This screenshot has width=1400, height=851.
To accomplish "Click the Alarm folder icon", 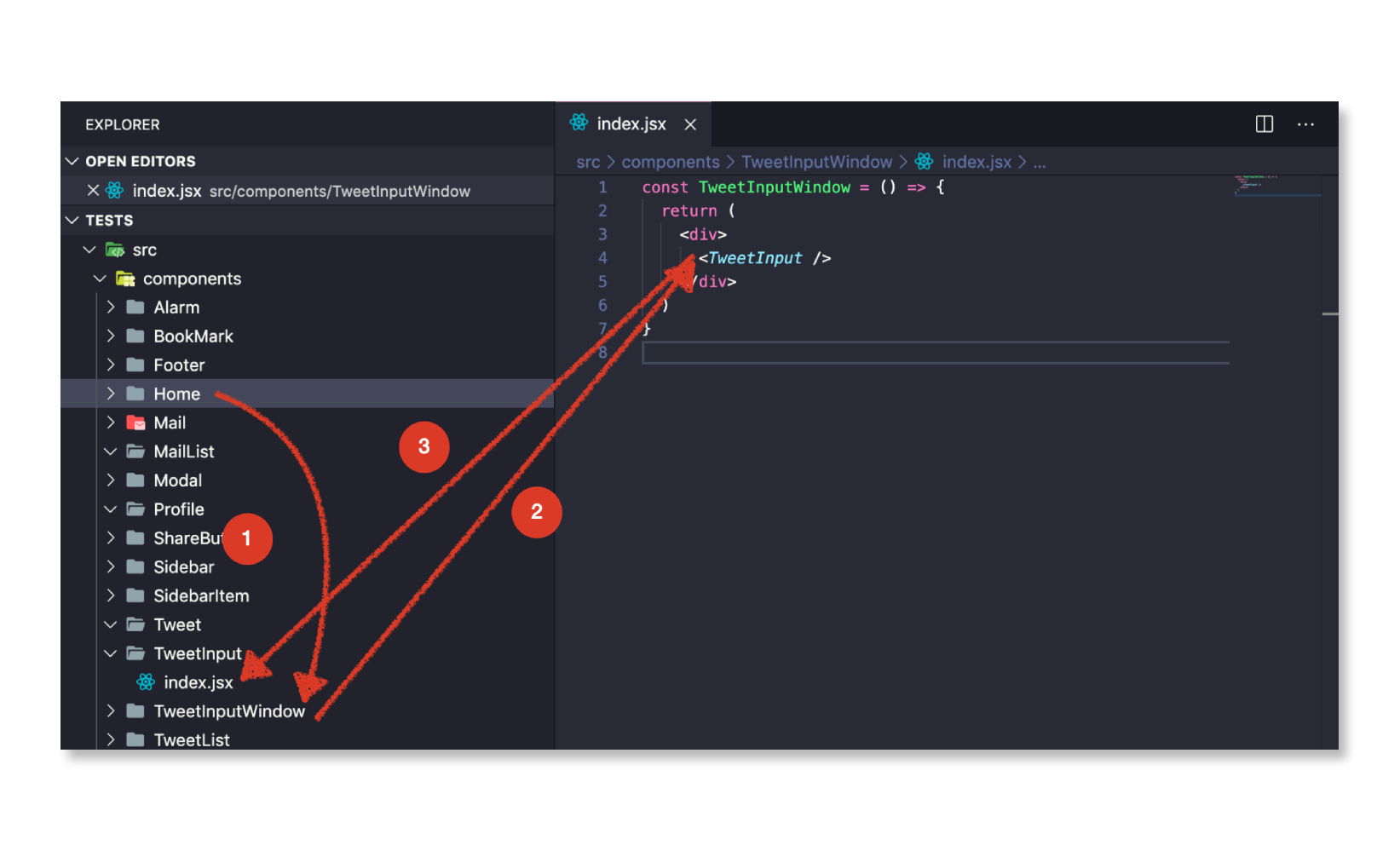I will (135, 308).
